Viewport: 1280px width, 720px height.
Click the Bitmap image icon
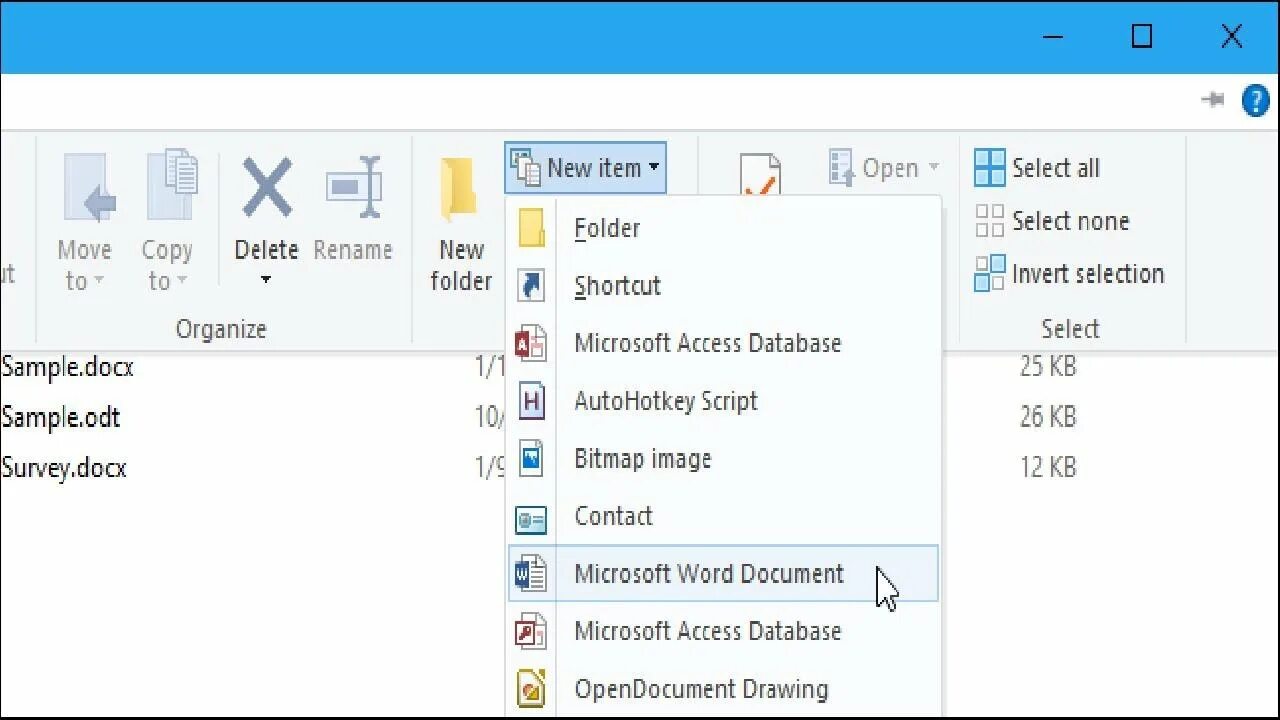(x=531, y=459)
